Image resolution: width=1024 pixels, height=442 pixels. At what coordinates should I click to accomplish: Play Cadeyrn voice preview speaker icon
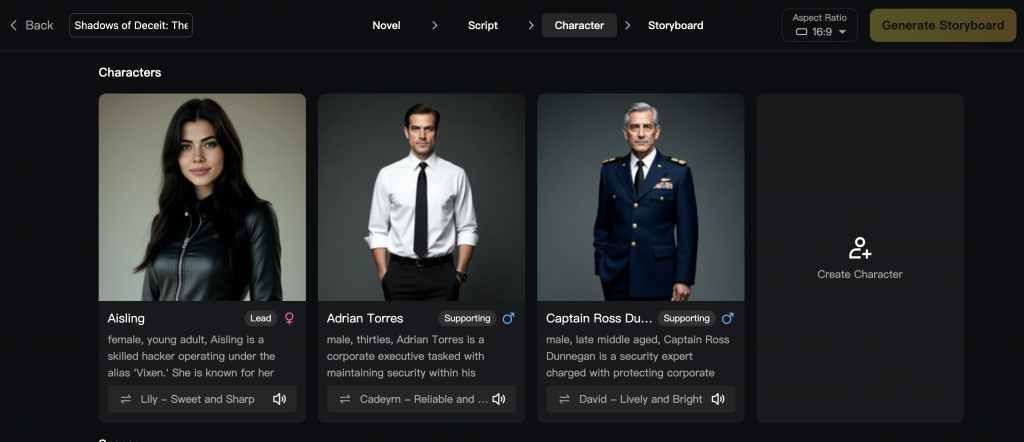(x=498, y=399)
